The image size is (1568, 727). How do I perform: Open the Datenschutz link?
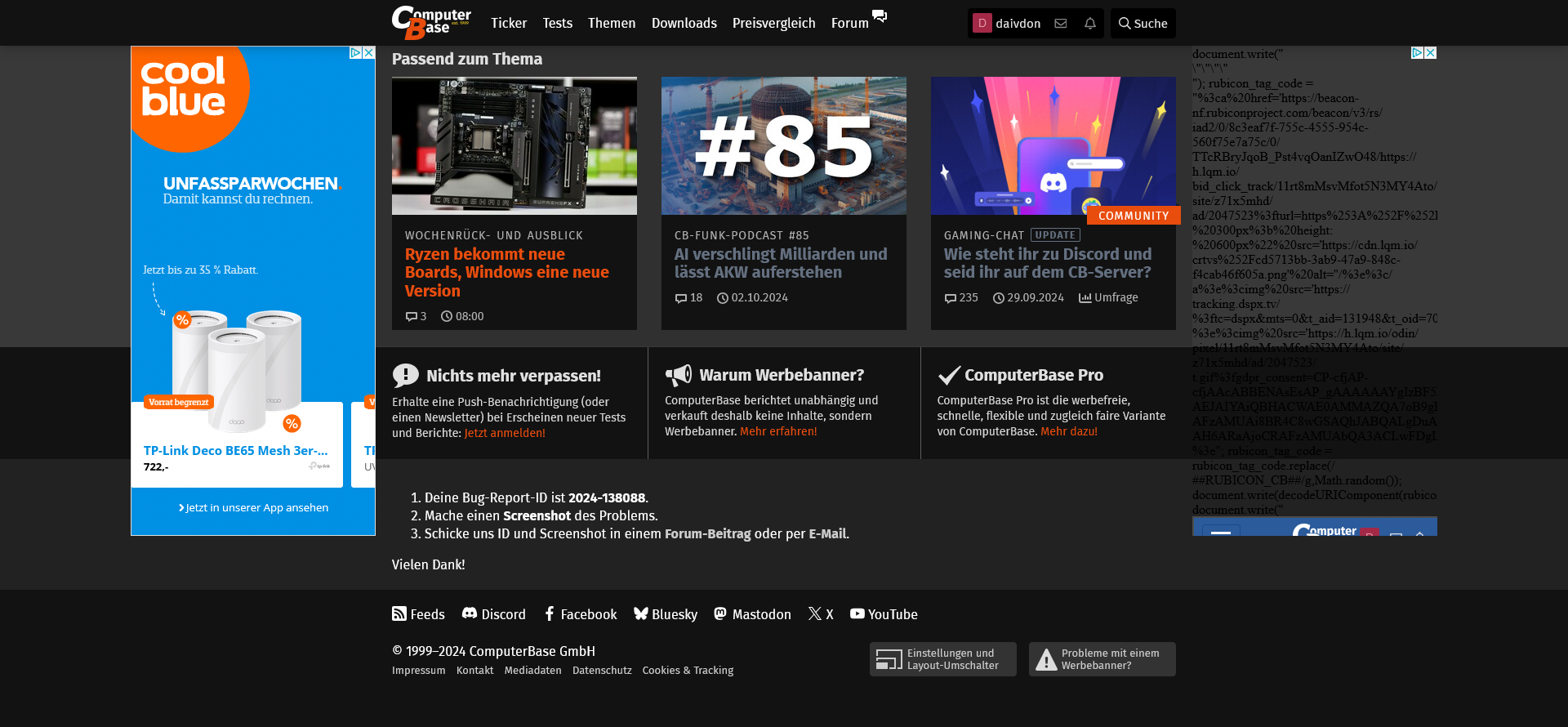click(x=602, y=671)
